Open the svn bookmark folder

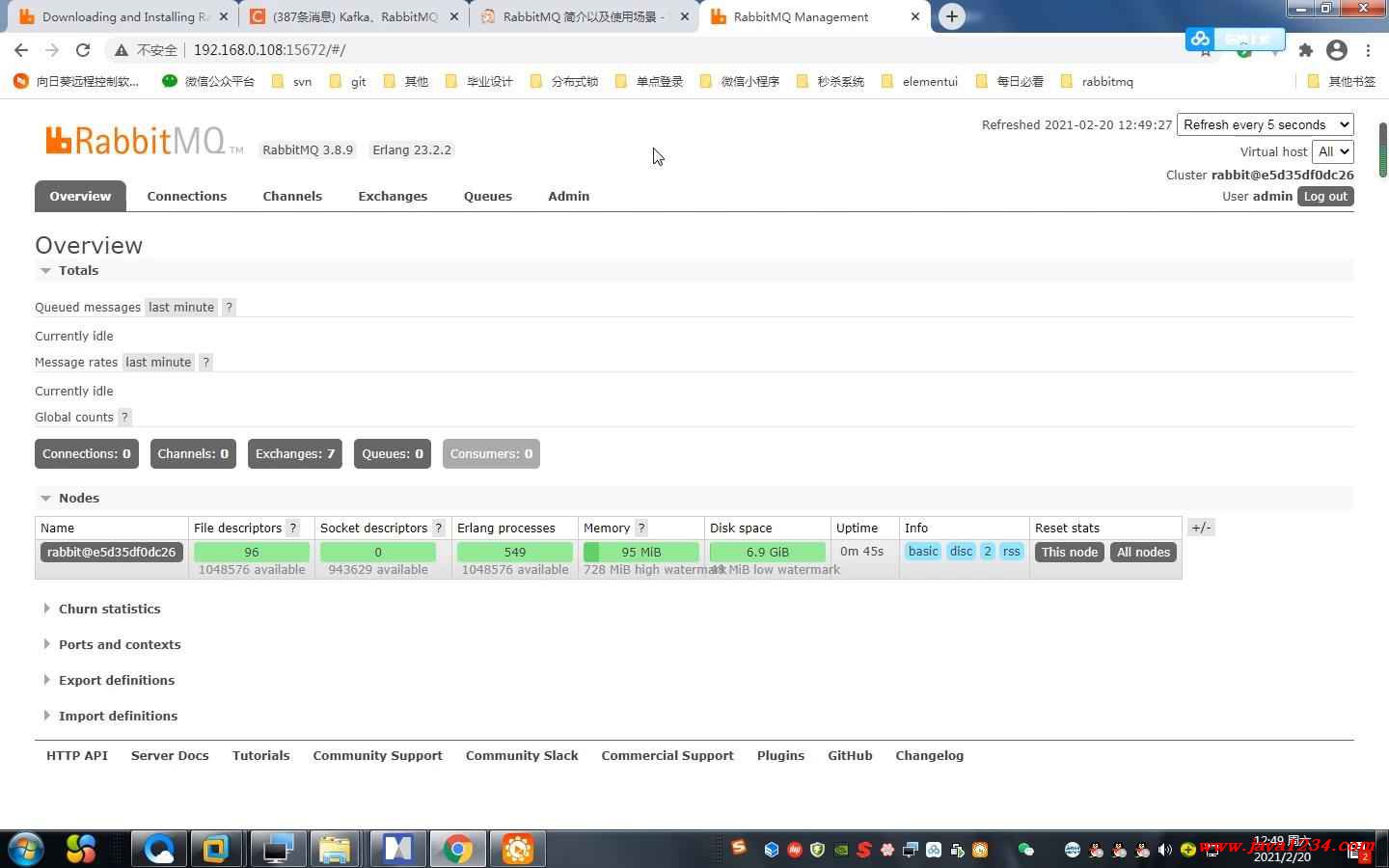(291, 82)
